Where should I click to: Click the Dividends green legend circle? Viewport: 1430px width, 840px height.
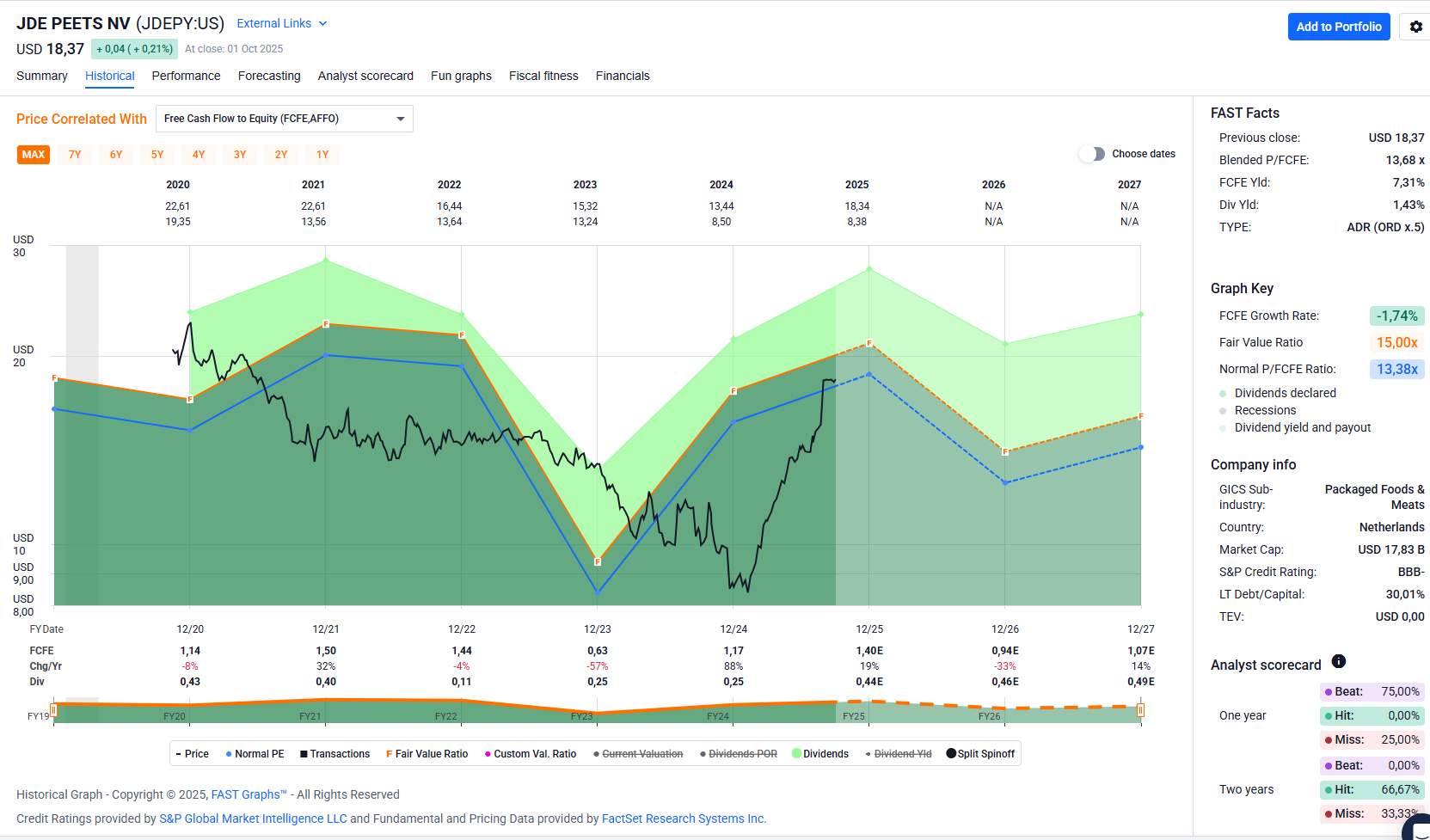pyautogui.click(x=796, y=754)
